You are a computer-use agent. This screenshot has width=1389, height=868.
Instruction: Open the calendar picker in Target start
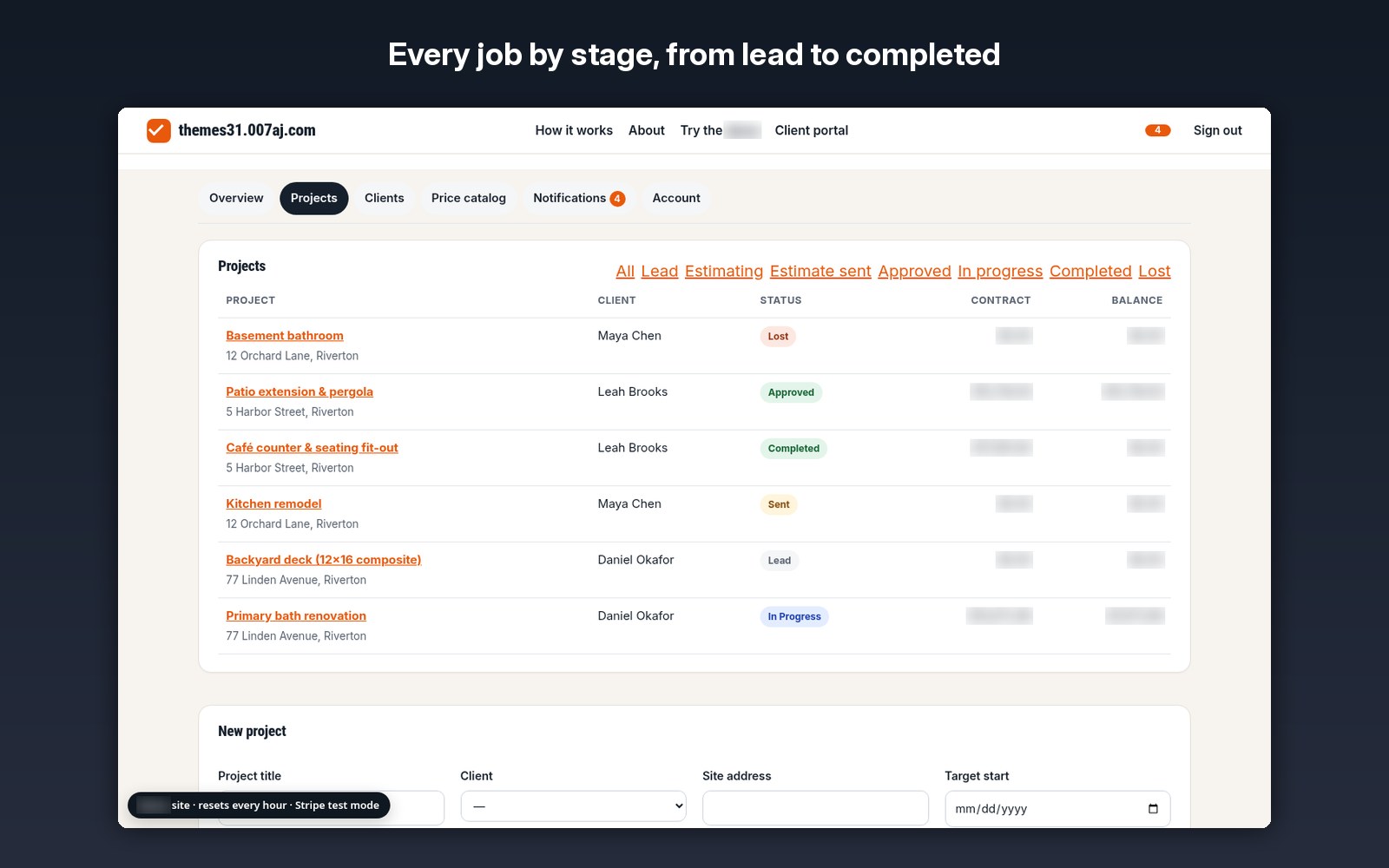[x=1153, y=809]
